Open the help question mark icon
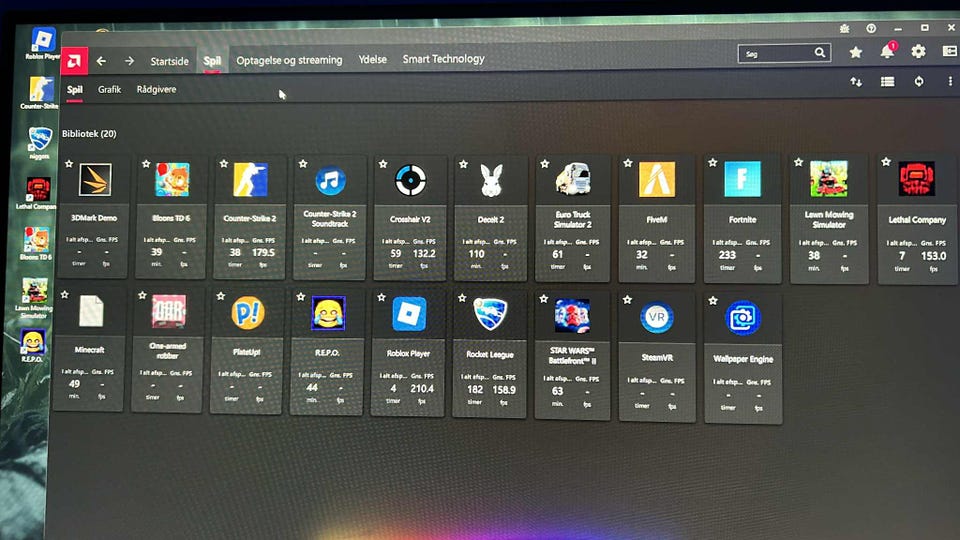960x540 pixels. [871, 28]
